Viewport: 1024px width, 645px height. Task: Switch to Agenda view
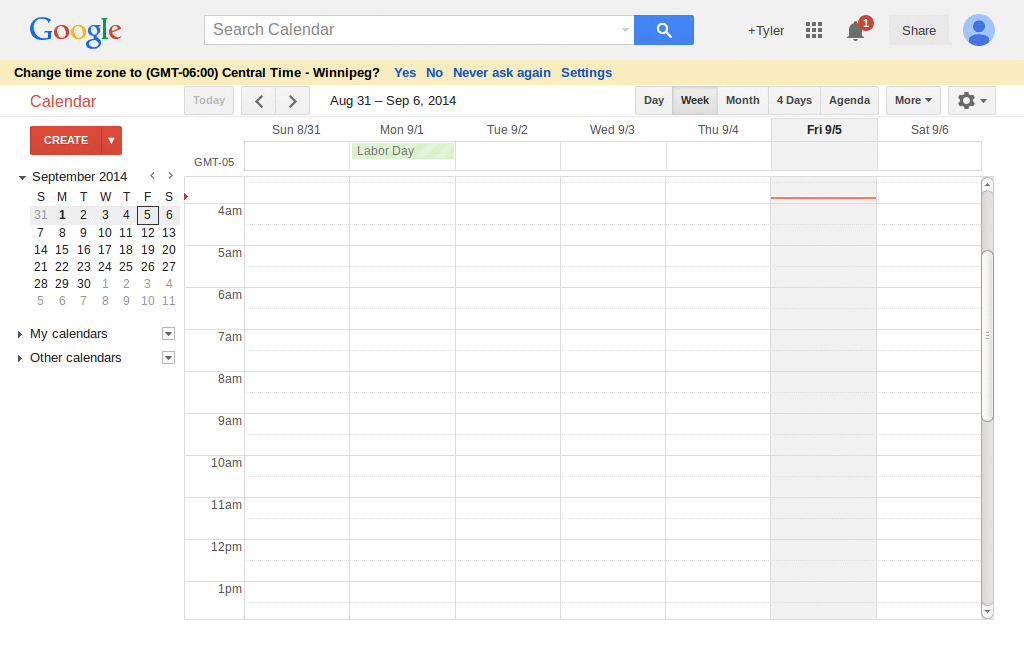849,100
